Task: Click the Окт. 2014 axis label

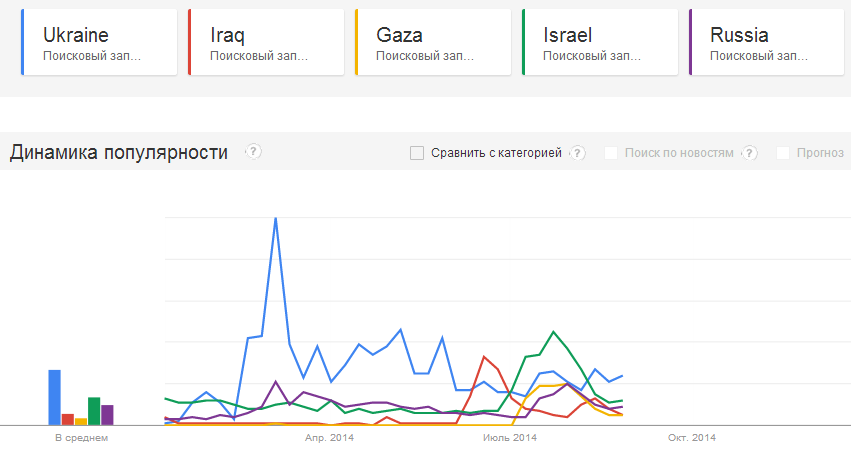Action: click(692, 438)
